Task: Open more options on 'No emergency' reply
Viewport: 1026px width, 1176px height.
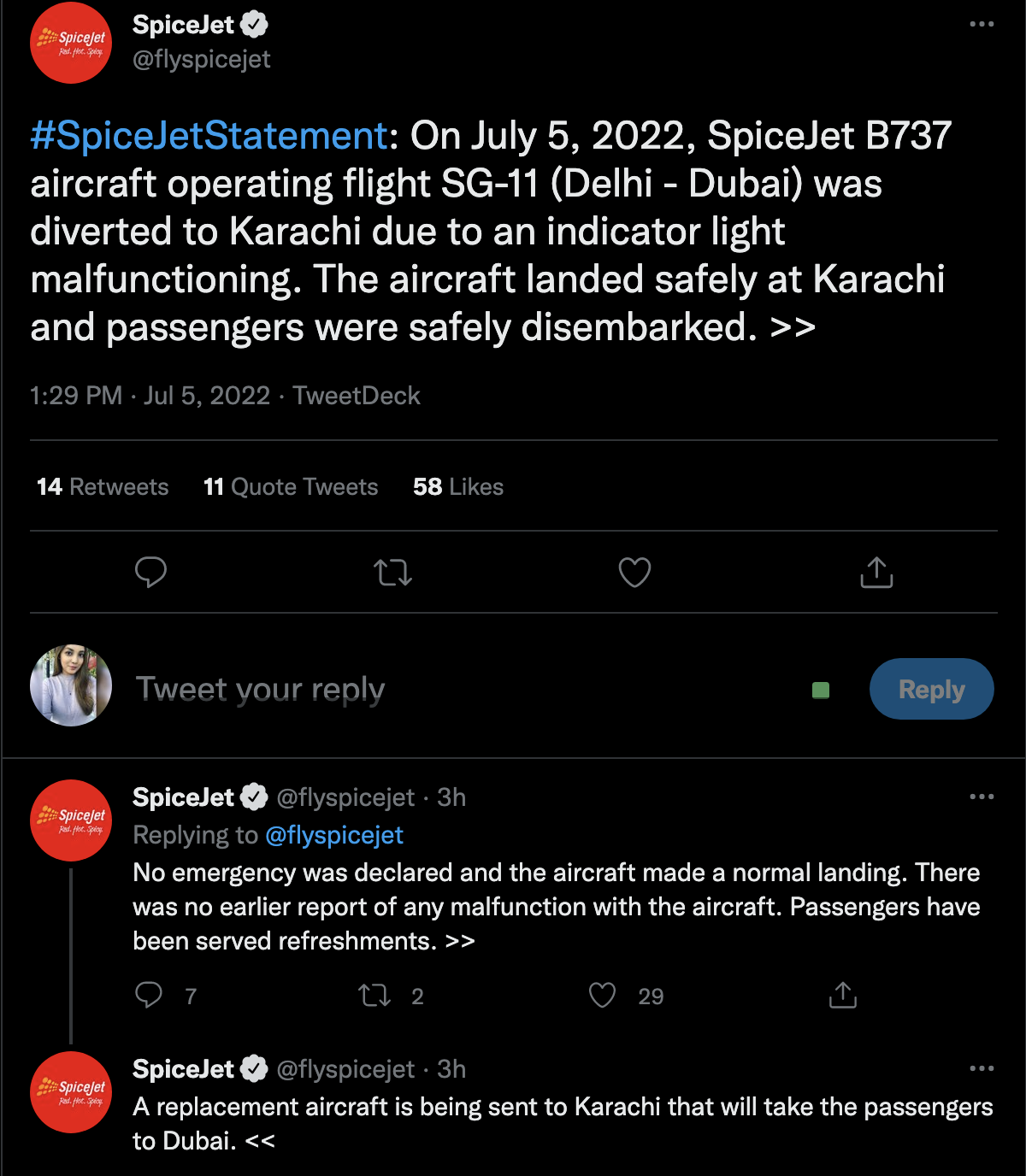Action: coord(982,797)
